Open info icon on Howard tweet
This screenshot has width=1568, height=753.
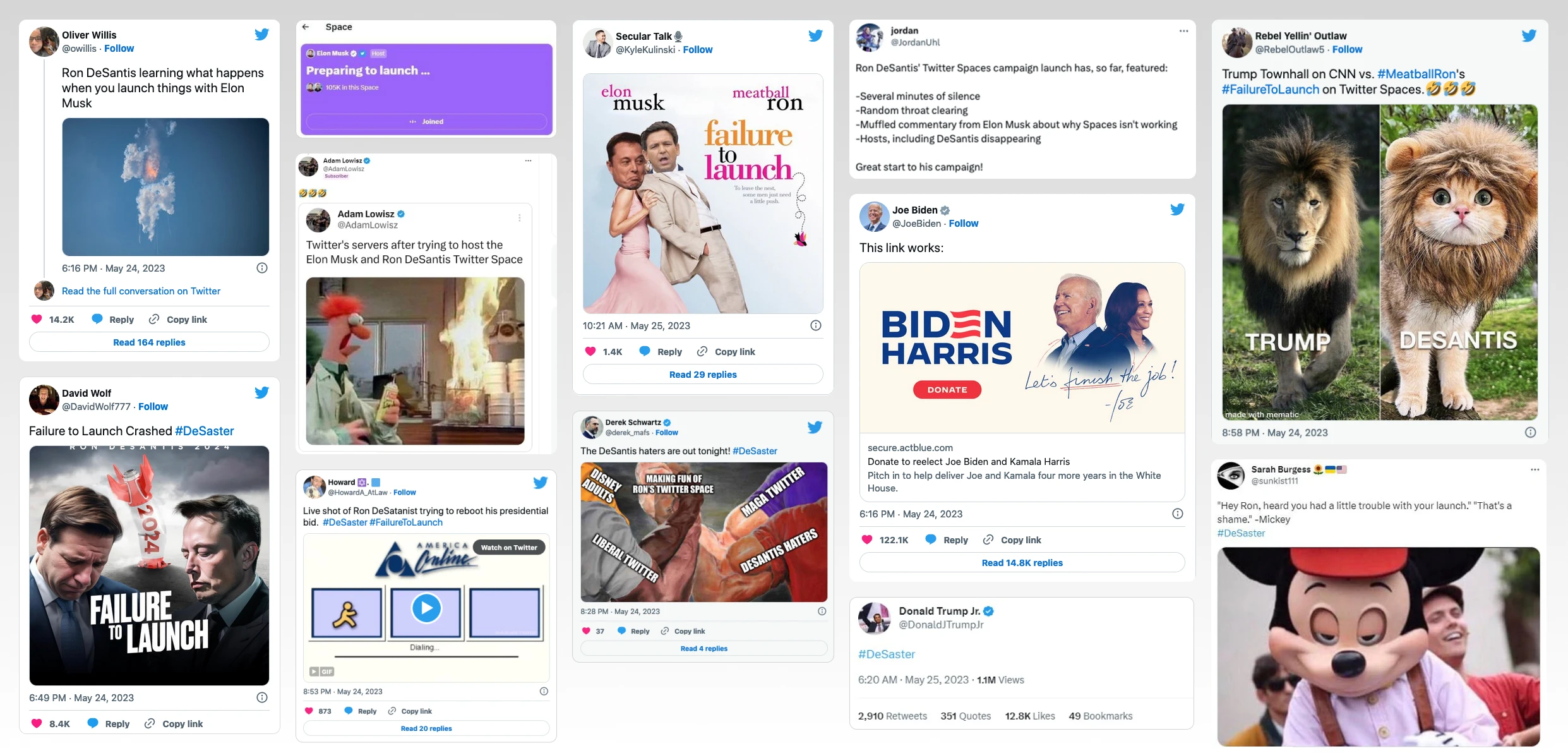(544, 691)
